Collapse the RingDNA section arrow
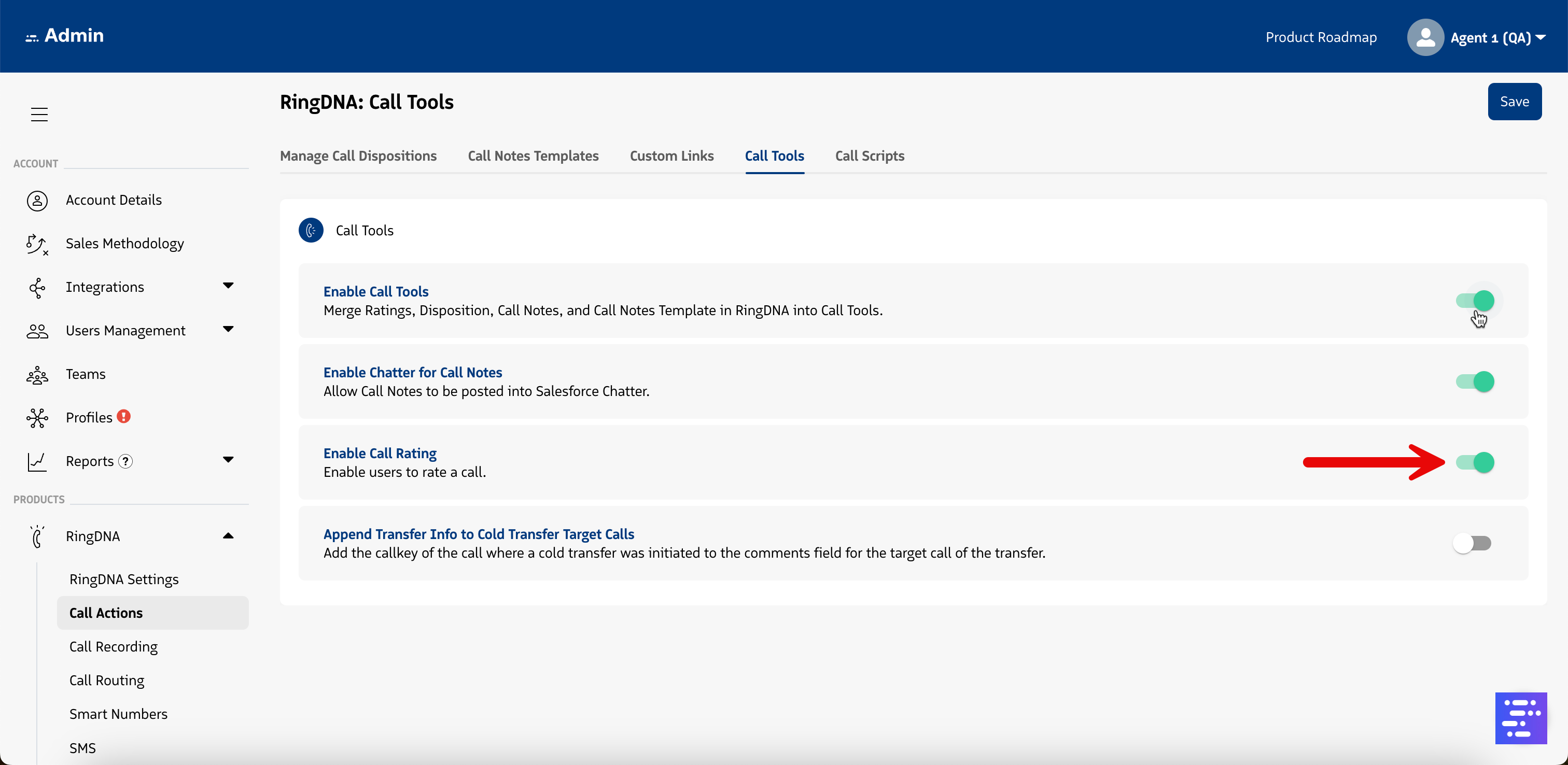Screen dimensions: 1568x765 pyautogui.click(x=228, y=535)
